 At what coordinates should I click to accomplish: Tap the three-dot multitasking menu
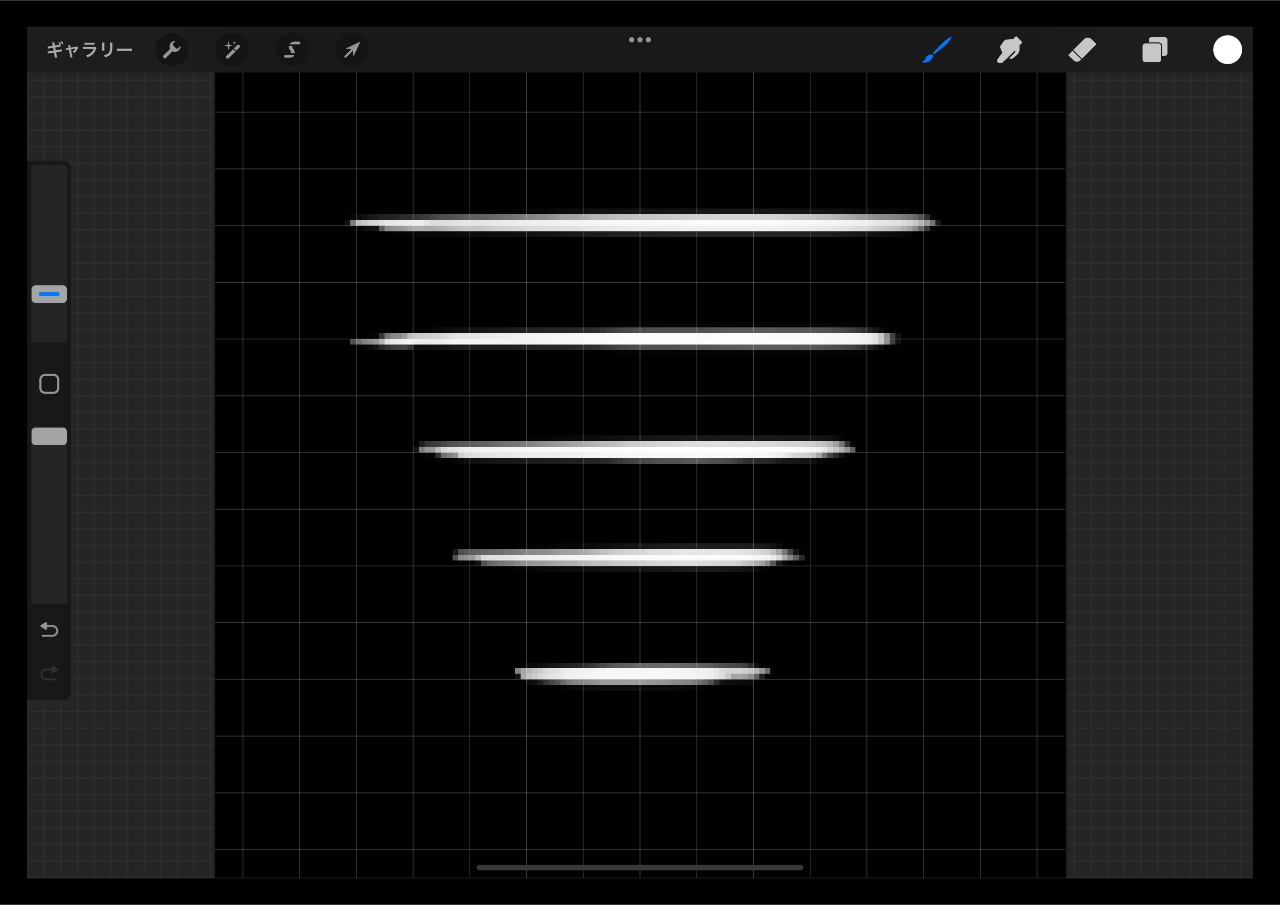[x=640, y=40]
